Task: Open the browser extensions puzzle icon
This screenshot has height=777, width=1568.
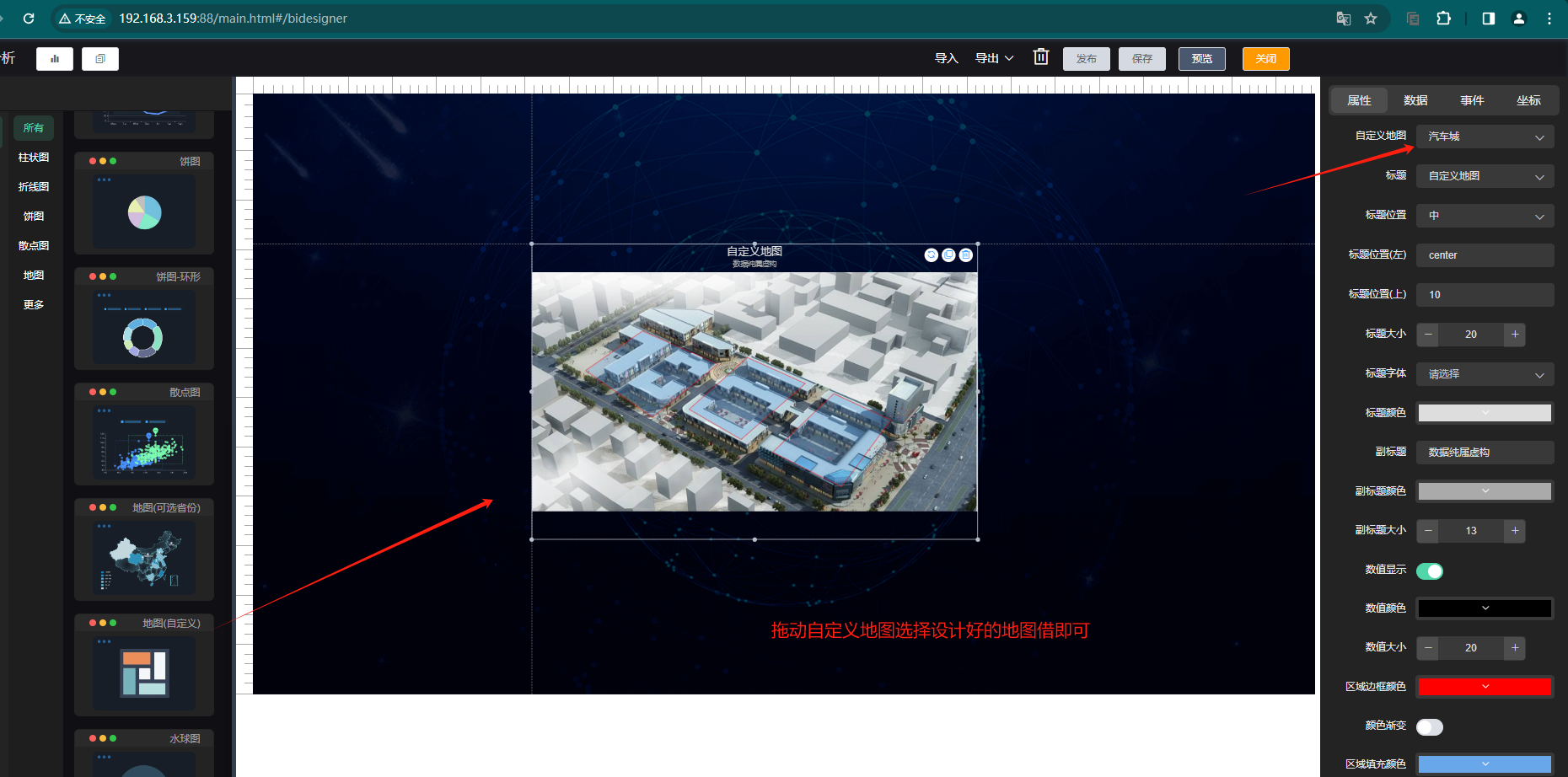Action: click(1443, 19)
